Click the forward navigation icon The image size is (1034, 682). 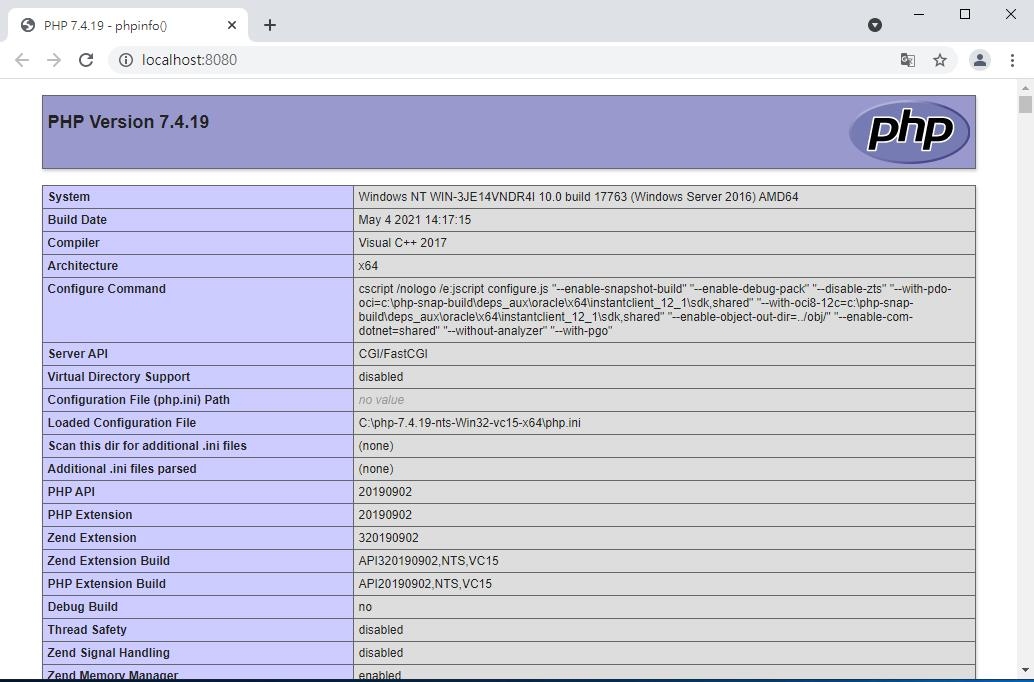(54, 60)
